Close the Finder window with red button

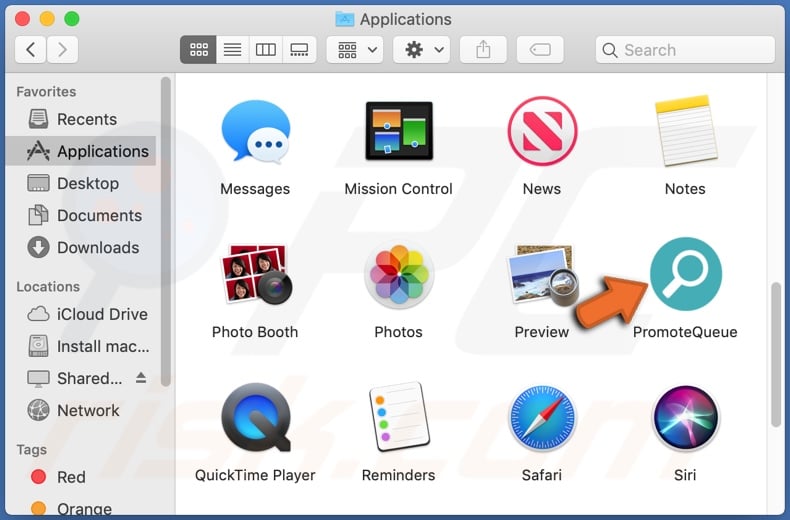(x=22, y=19)
